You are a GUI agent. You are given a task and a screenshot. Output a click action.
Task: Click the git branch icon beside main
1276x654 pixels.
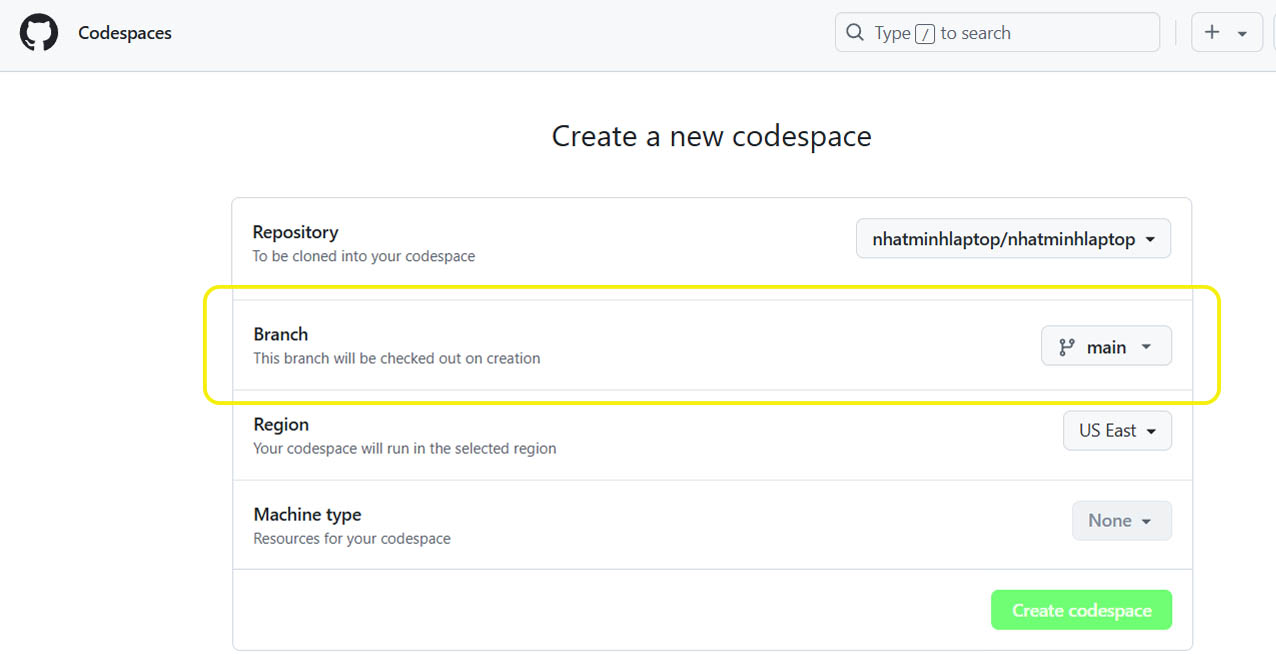point(1067,347)
